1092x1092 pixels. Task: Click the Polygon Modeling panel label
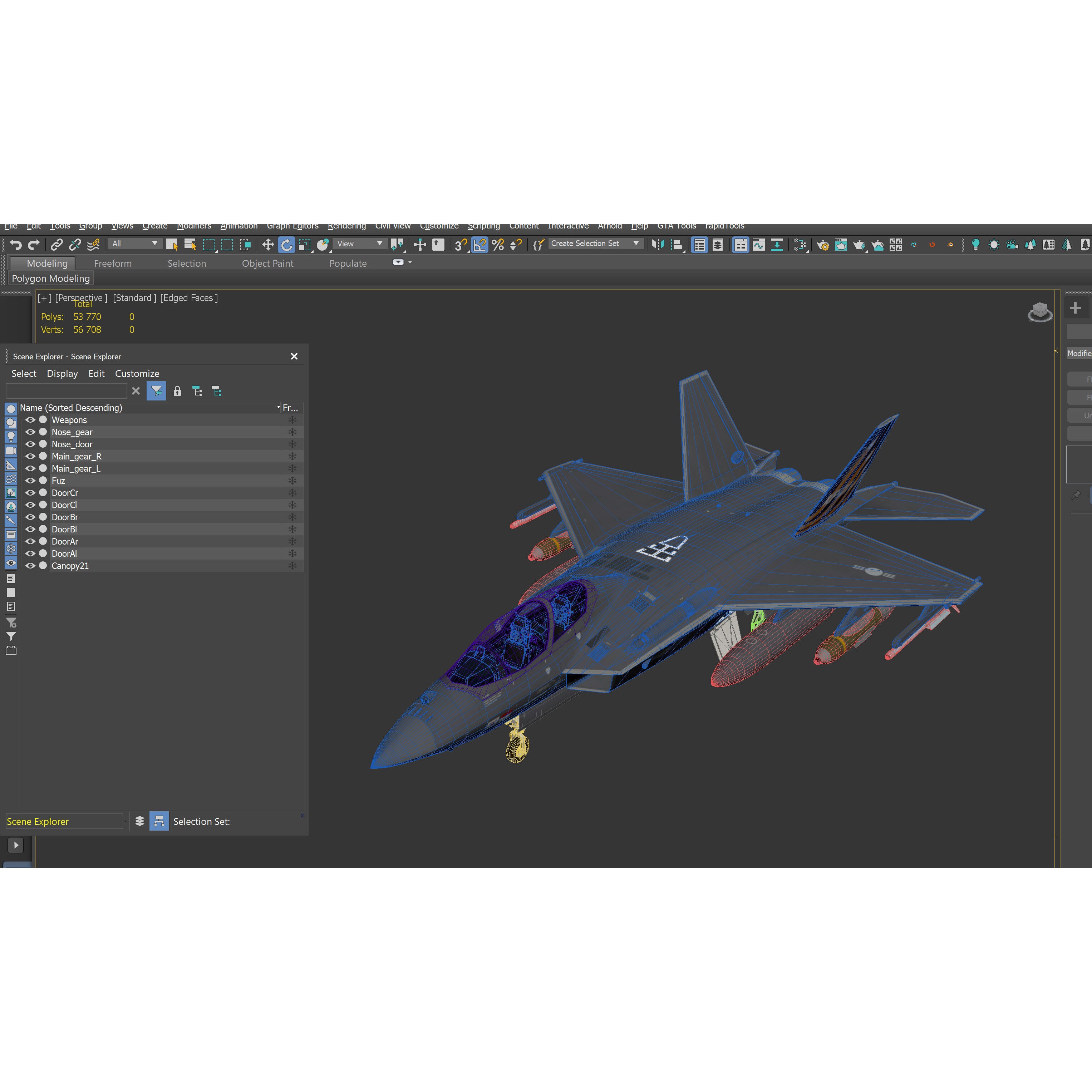point(51,278)
